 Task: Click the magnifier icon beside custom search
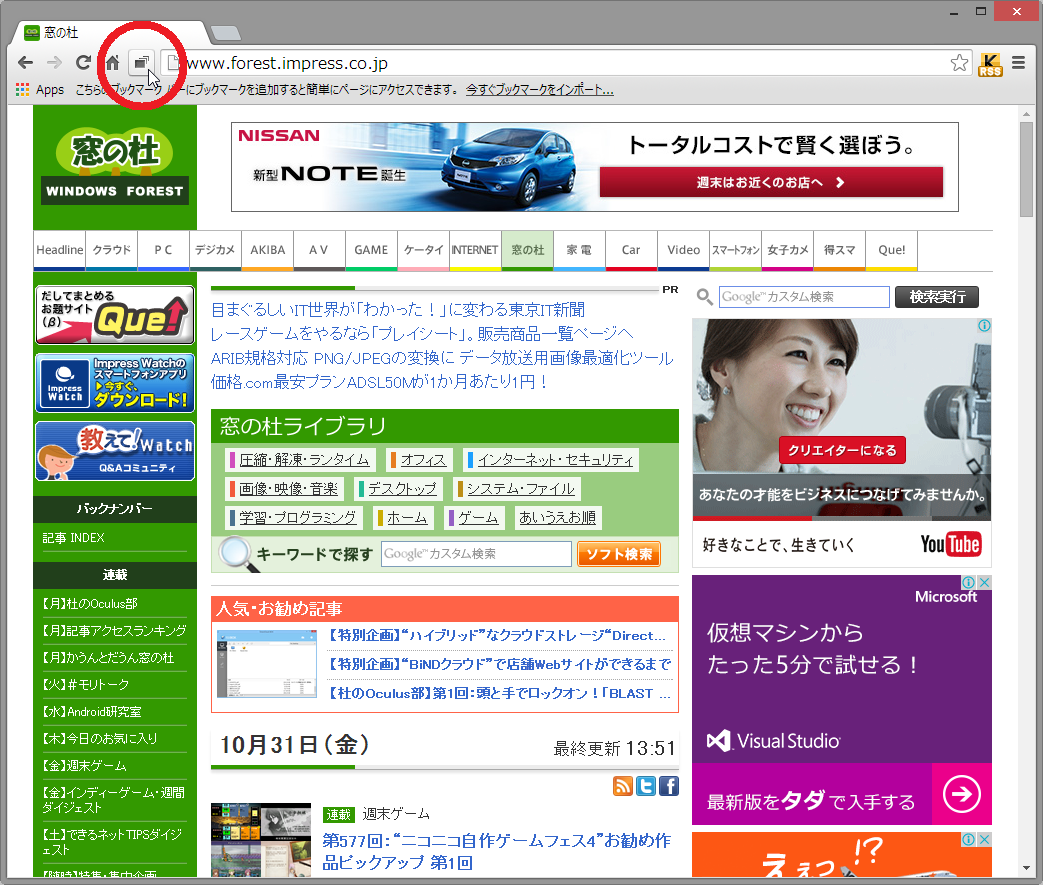click(x=705, y=297)
